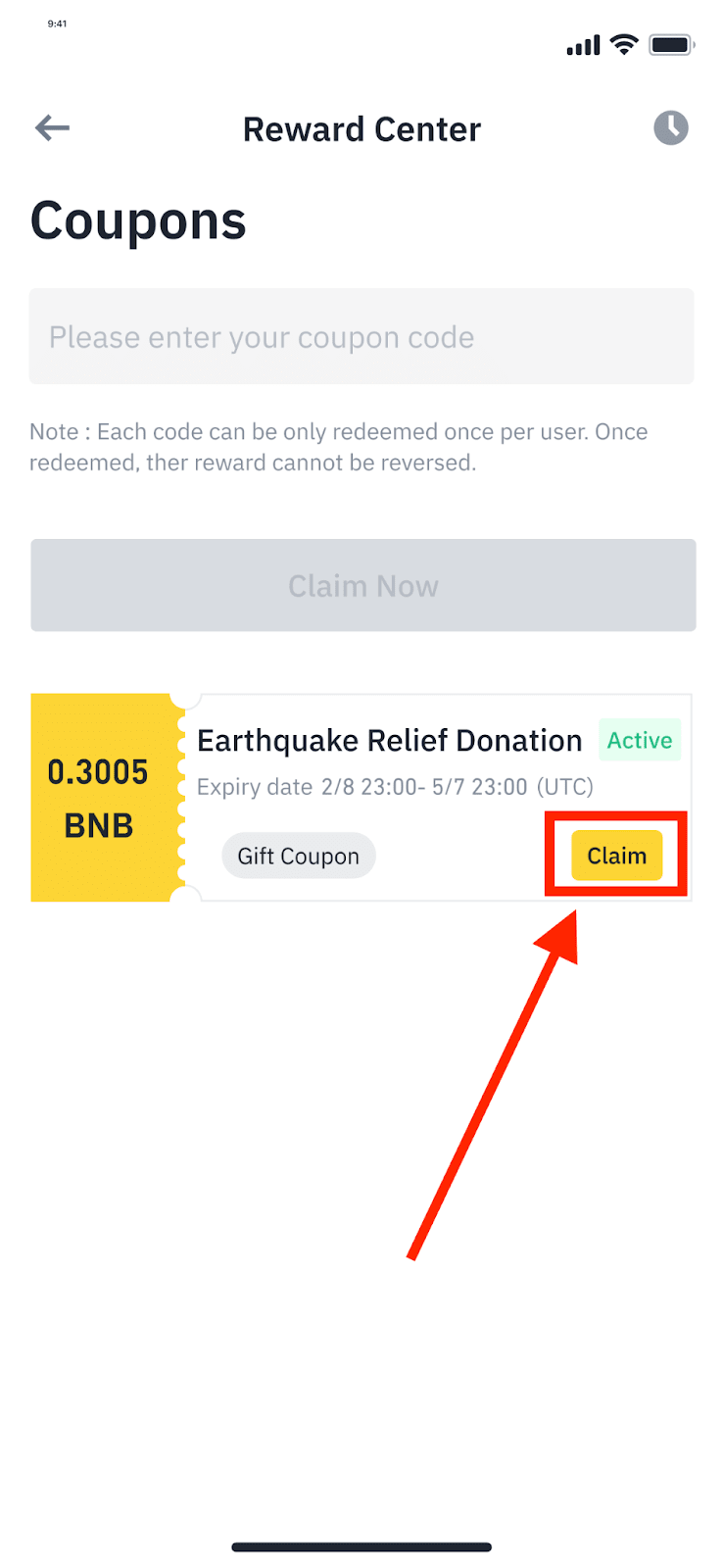Open reward history clock icon
The width and height of the screenshot is (723, 1568).
point(671,127)
